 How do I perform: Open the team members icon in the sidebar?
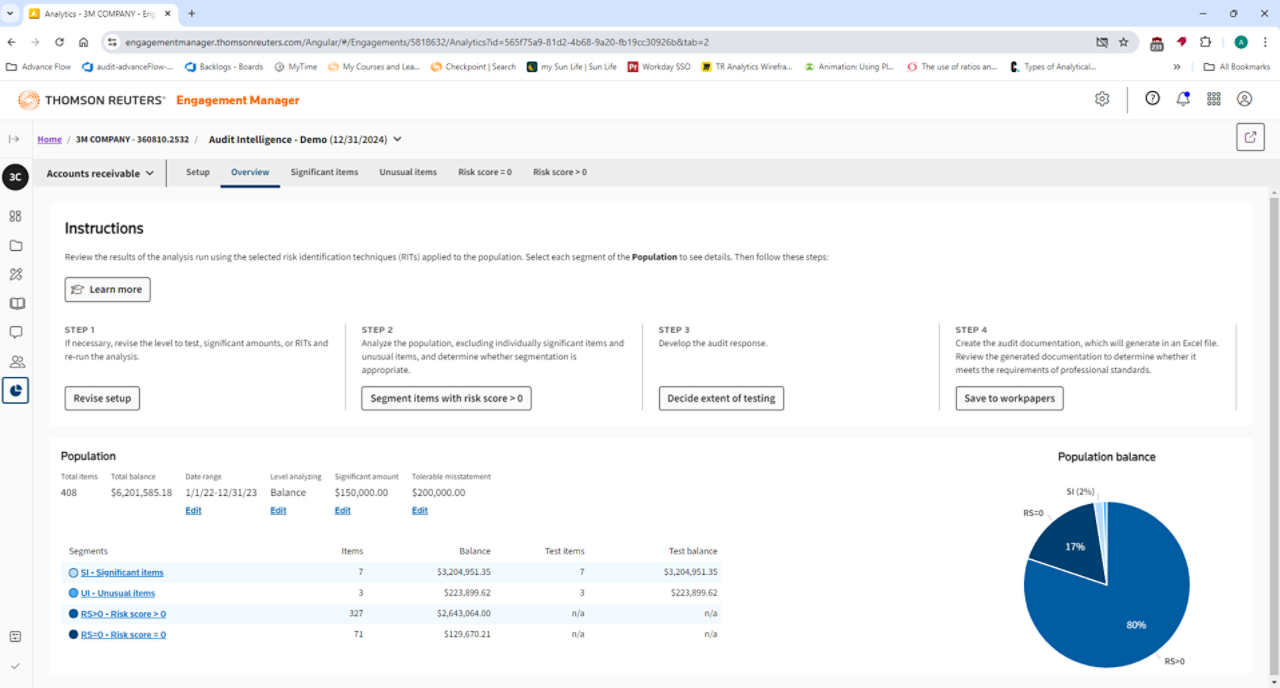pos(15,361)
